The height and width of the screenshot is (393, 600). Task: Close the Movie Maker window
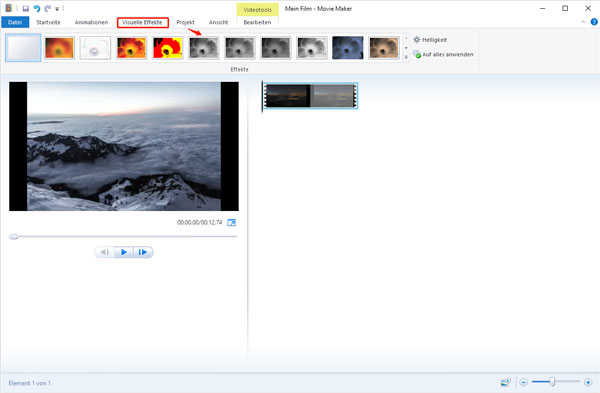tap(588, 8)
